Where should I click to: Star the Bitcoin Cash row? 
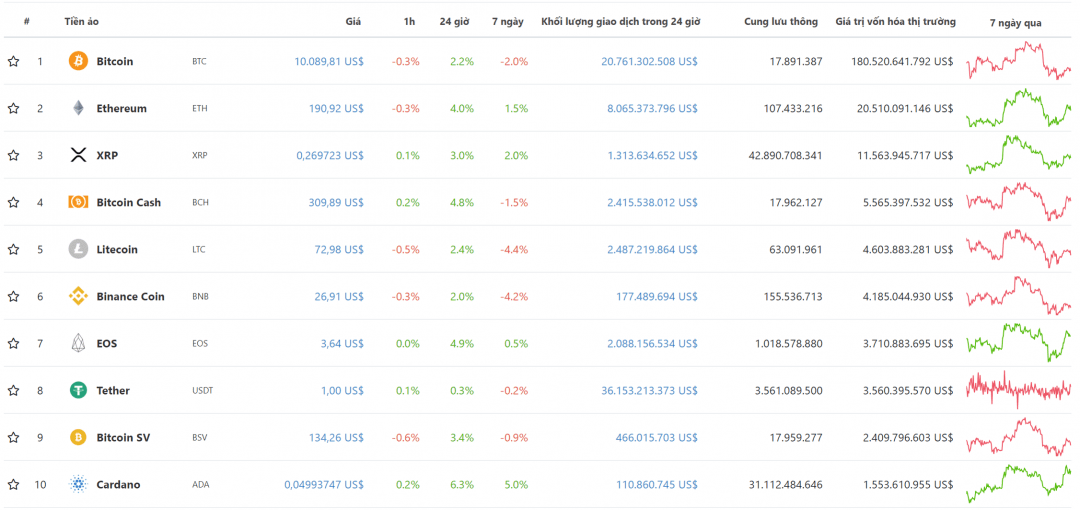coord(13,202)
